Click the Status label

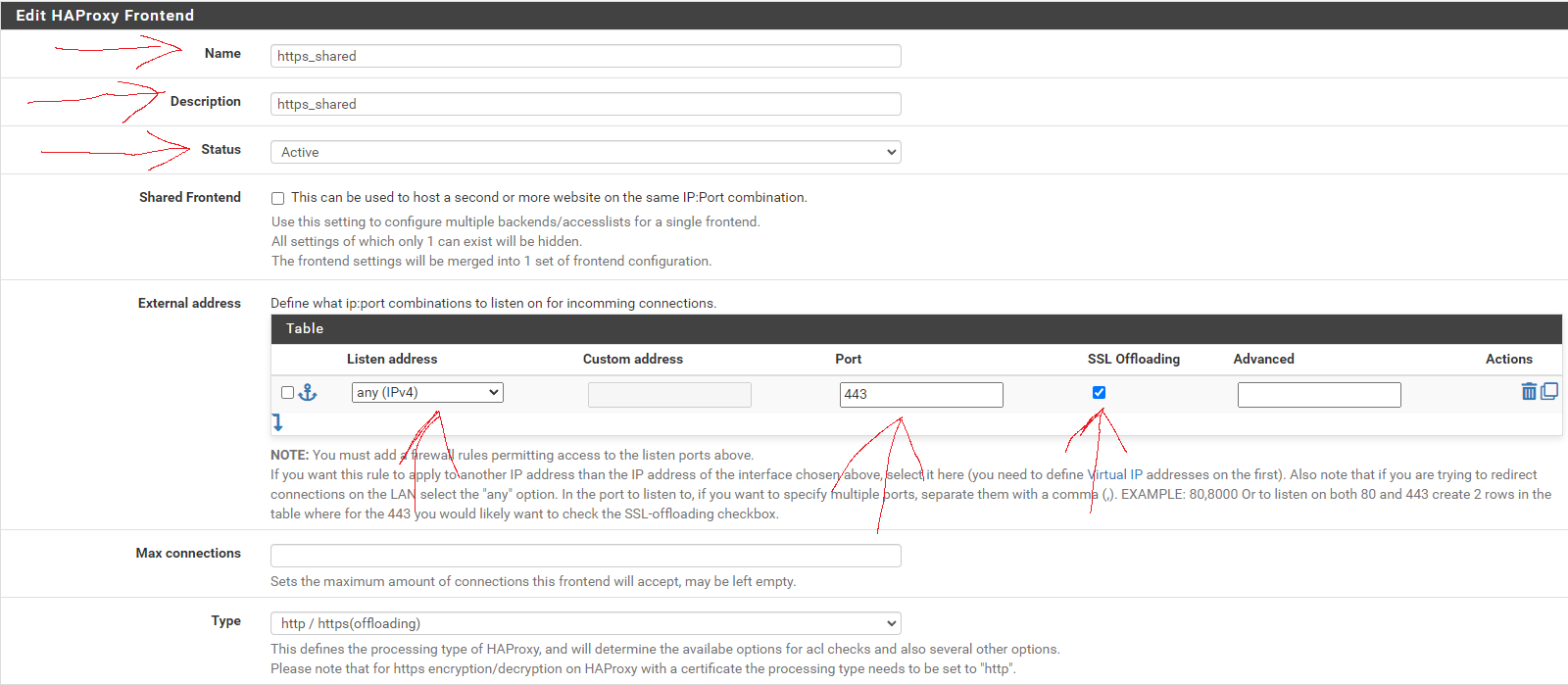click(221, 149)
